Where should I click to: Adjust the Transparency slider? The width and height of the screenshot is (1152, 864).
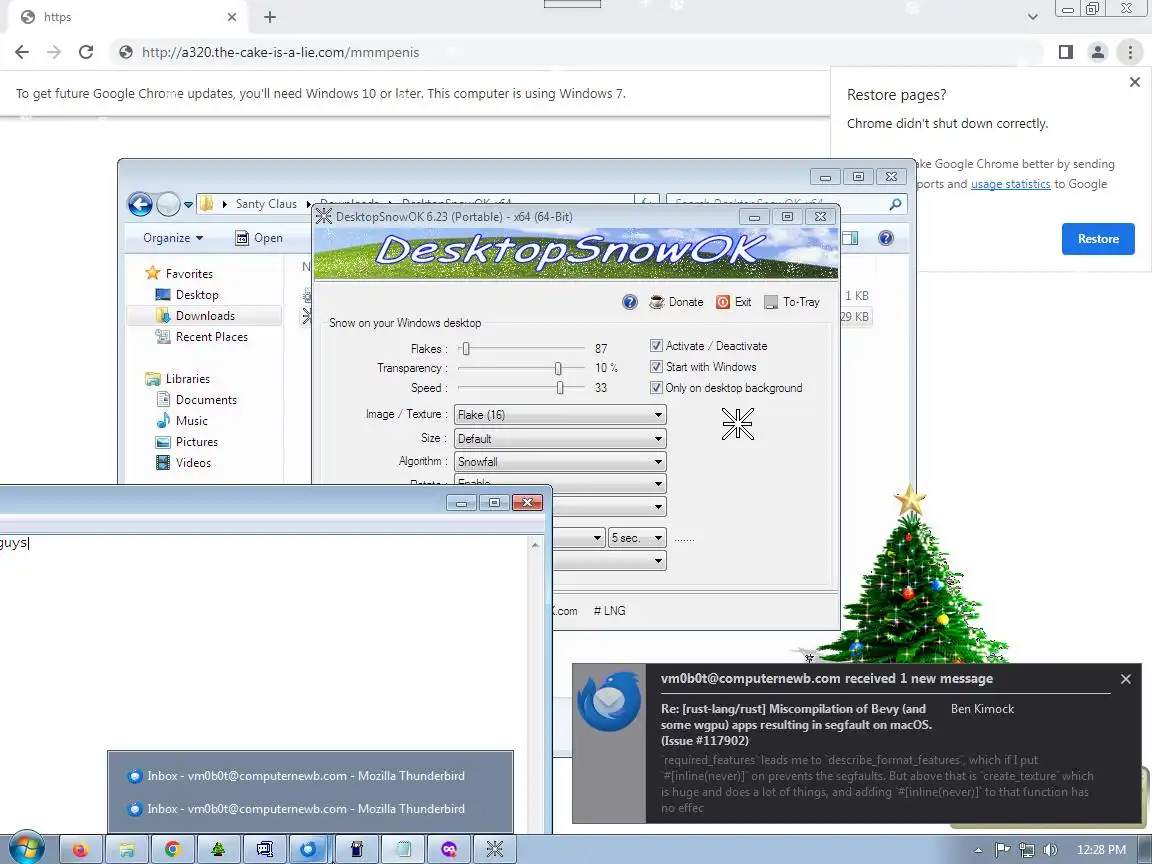click(558, 368)
